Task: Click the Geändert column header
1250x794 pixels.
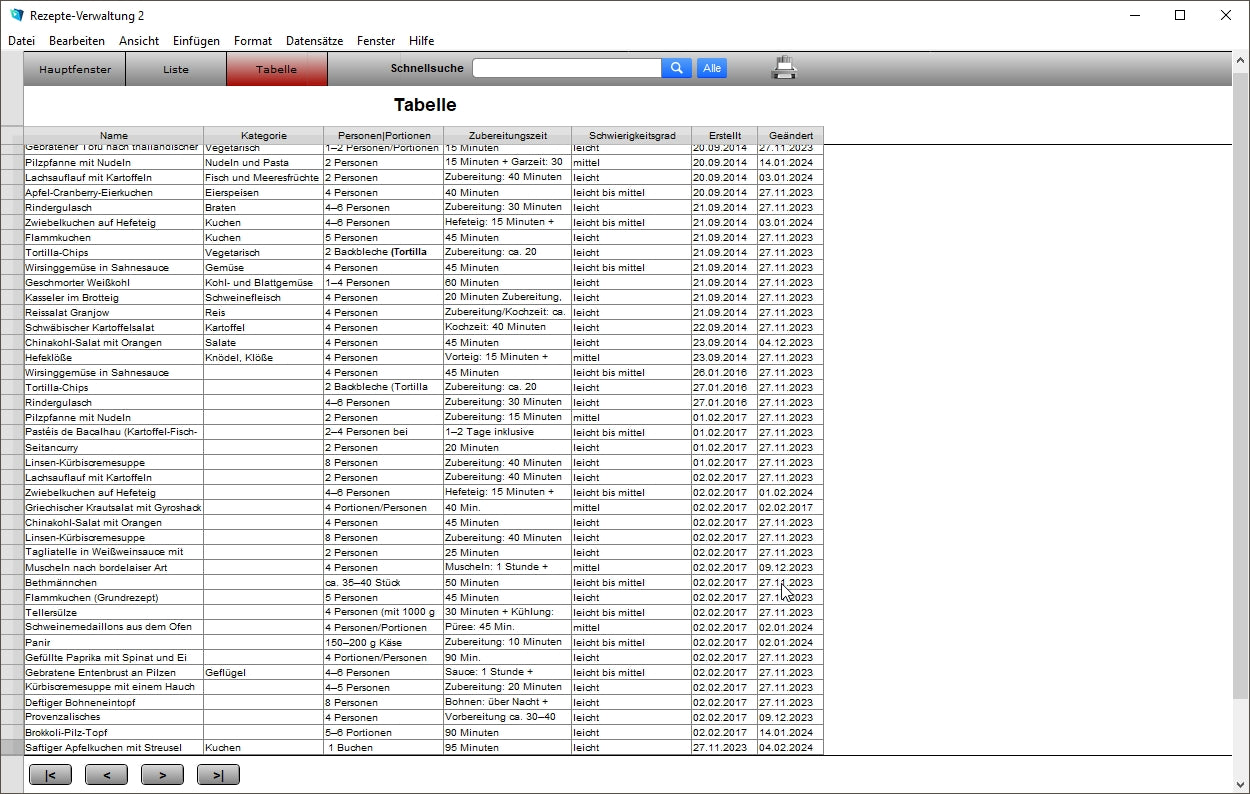Action: pos(790,135)
